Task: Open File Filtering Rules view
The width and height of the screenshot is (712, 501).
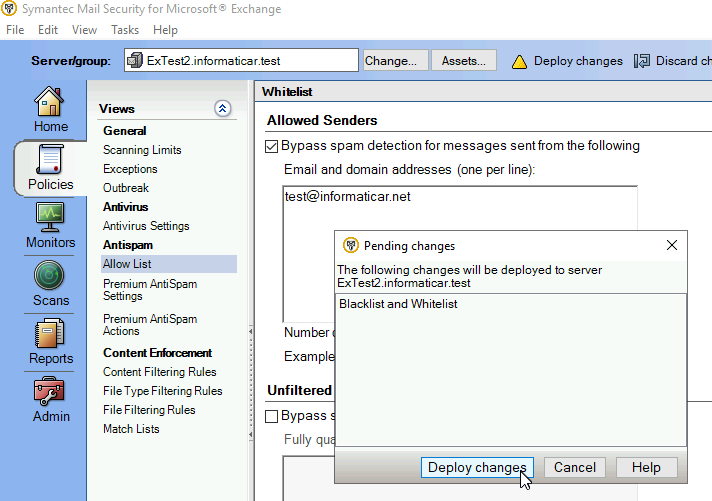Action: point(149,410)
